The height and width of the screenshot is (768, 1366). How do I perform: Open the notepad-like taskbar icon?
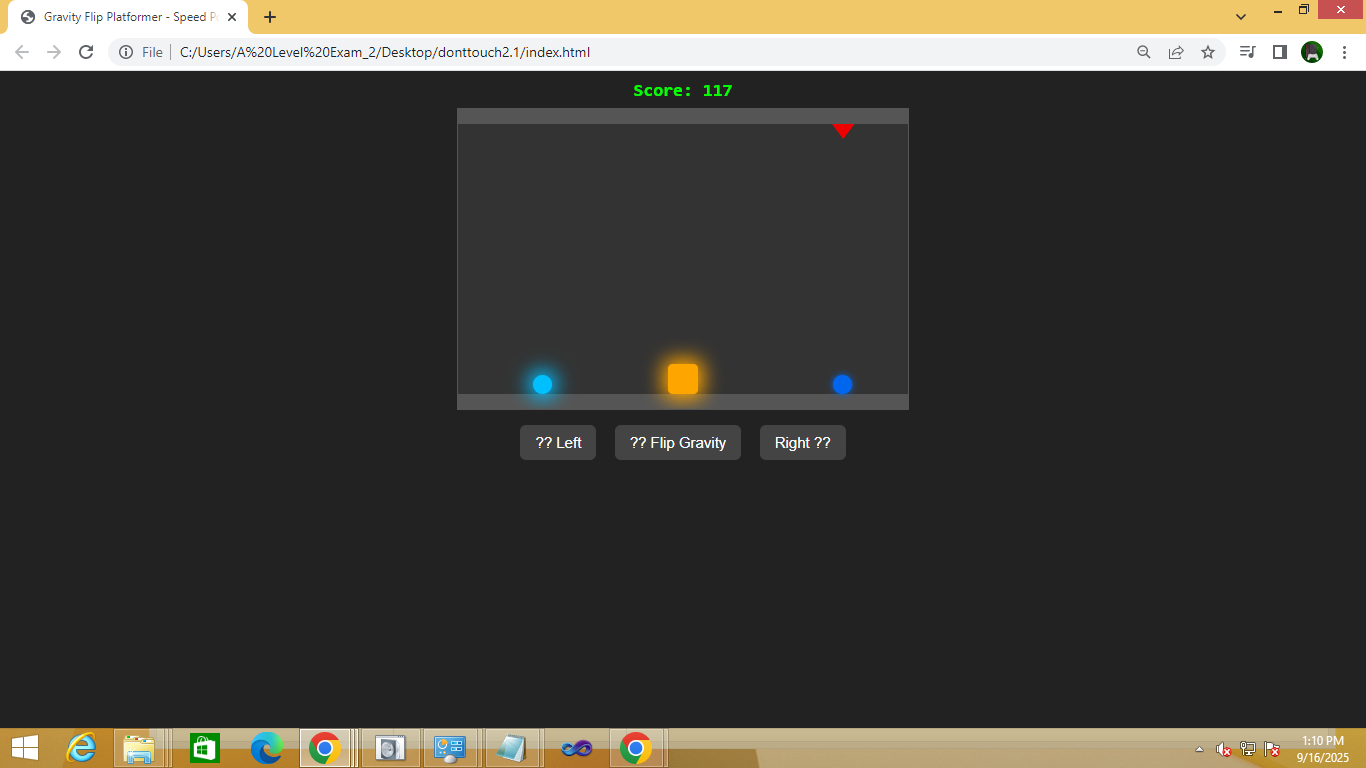pyautogui.click(x=512, y=748)
